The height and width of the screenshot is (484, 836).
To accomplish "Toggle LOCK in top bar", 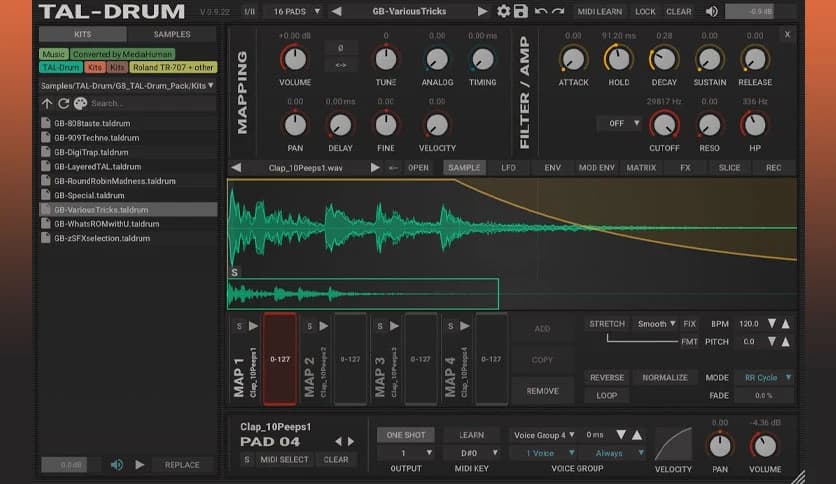I will click(x=645, y=11).
